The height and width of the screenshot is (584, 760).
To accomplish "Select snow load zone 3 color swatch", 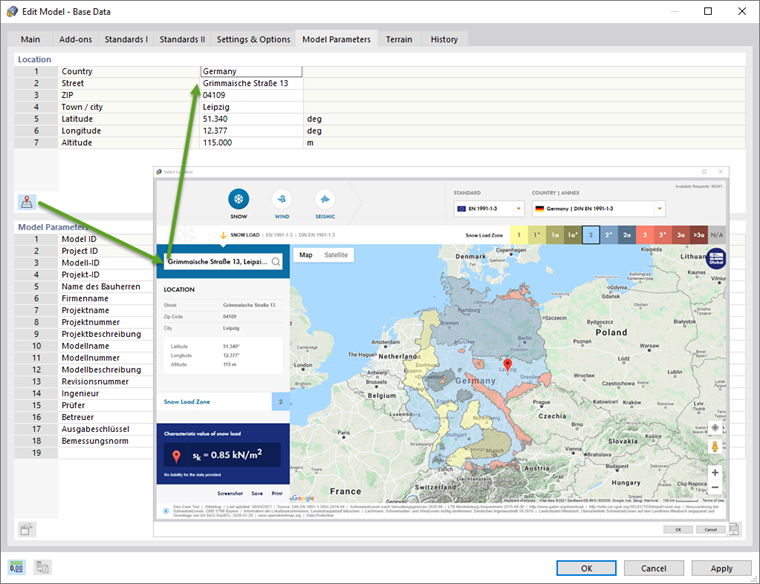I will click(645, 235).
